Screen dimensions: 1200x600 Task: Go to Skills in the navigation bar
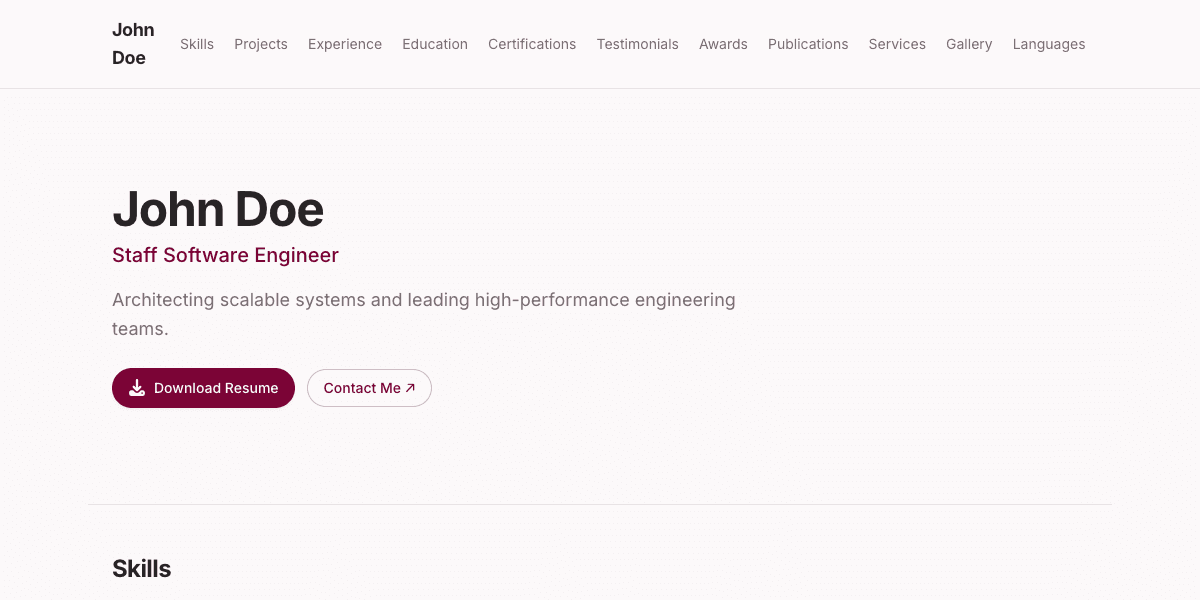pos(197,44)
